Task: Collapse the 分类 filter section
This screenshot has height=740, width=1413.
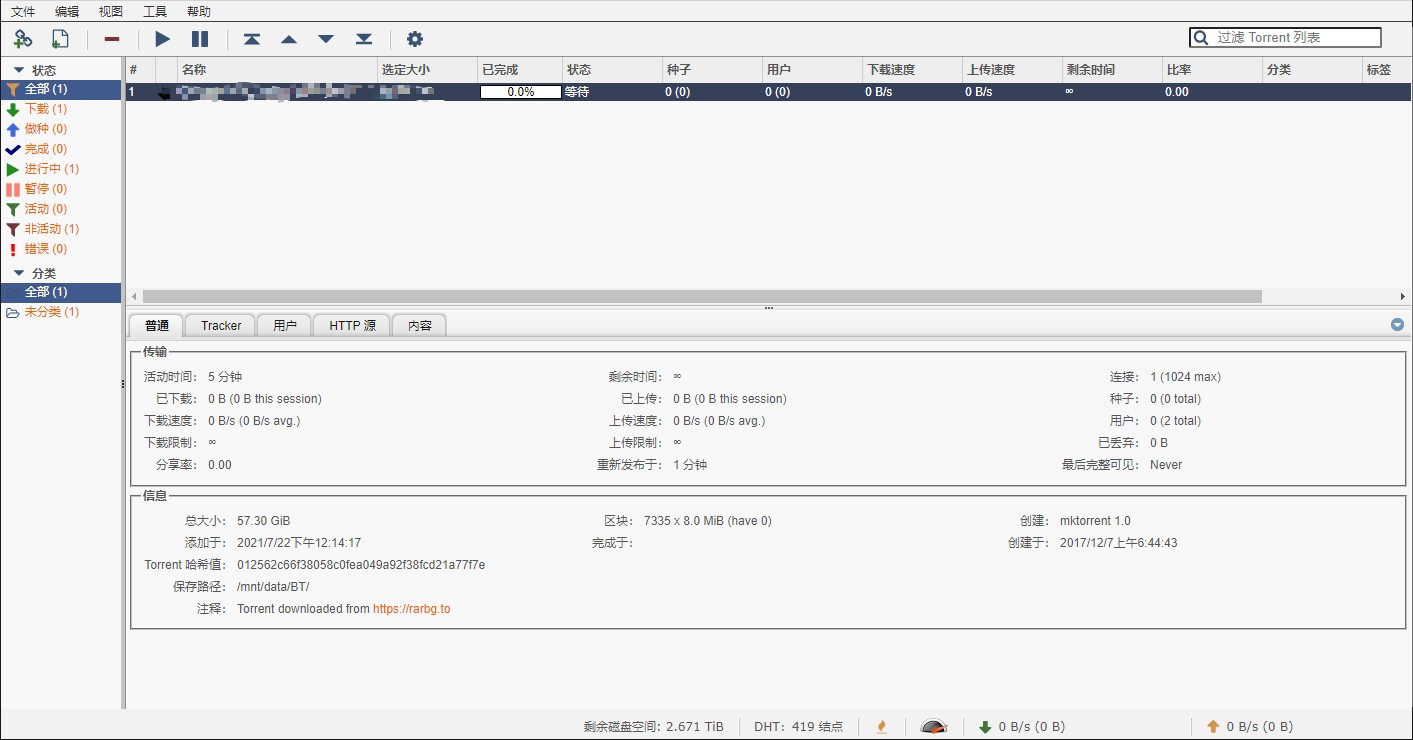Action: (x=19, y=273)
